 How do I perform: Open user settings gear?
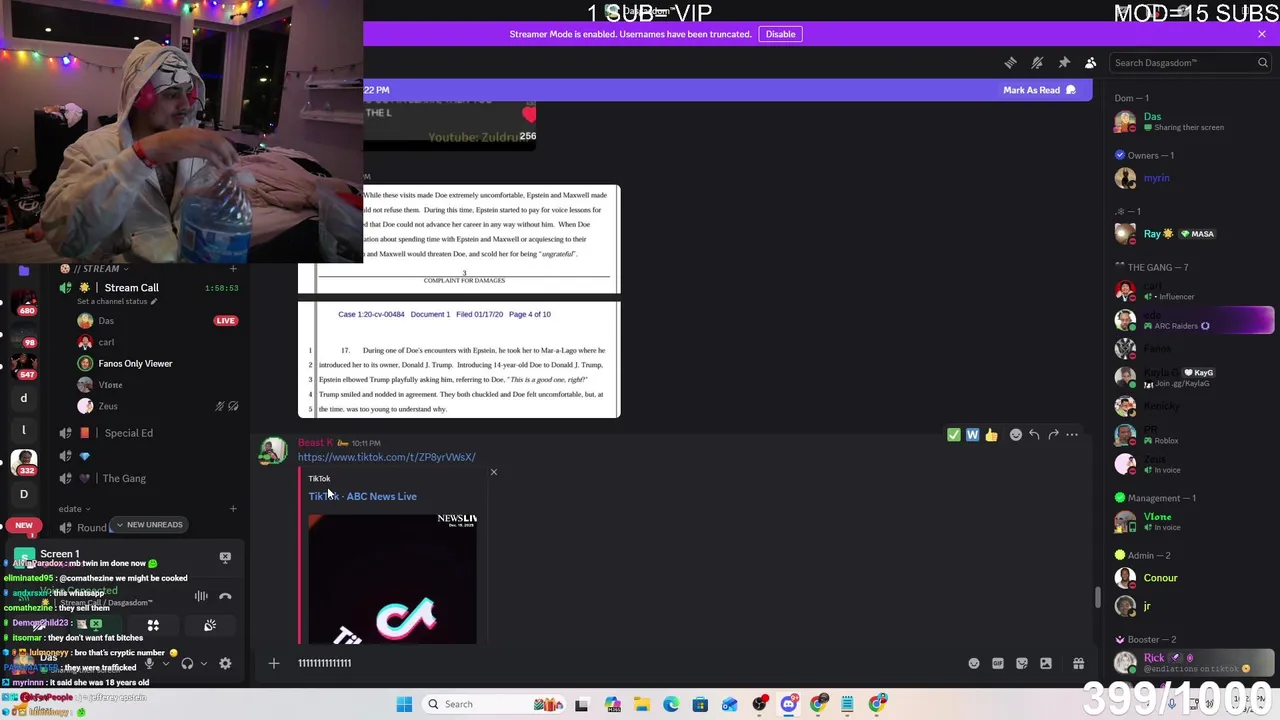click(225, 663)
